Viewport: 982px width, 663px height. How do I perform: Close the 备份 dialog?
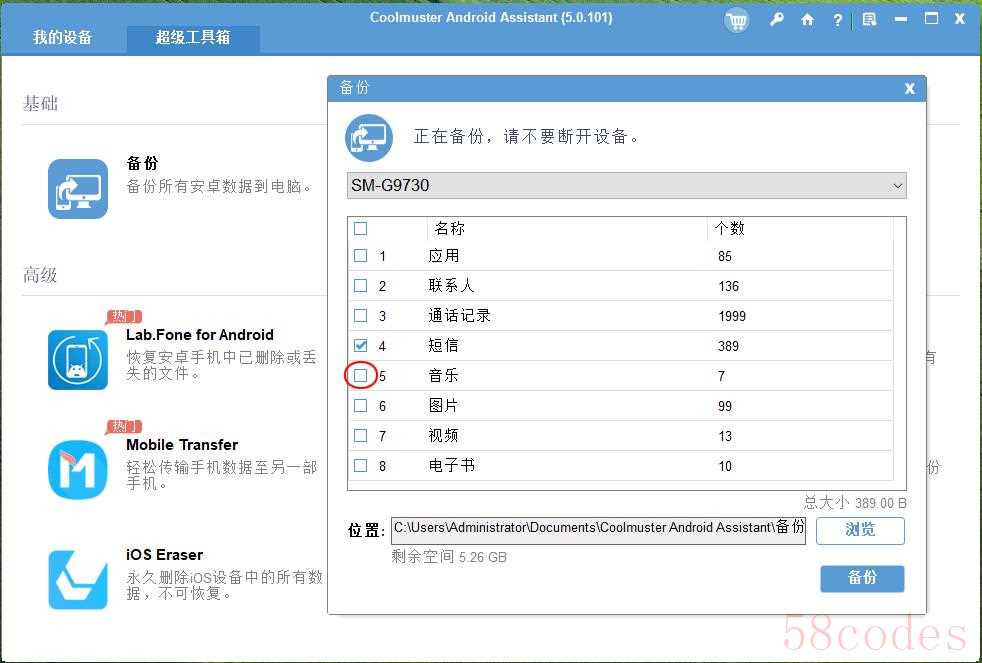point(909,89)
